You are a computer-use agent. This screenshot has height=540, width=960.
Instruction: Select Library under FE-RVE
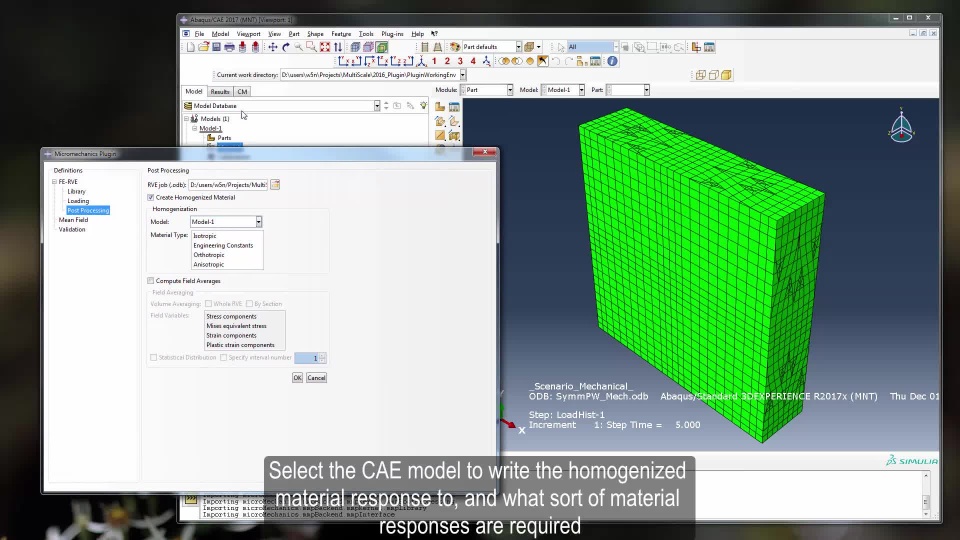tap(77, 192)
